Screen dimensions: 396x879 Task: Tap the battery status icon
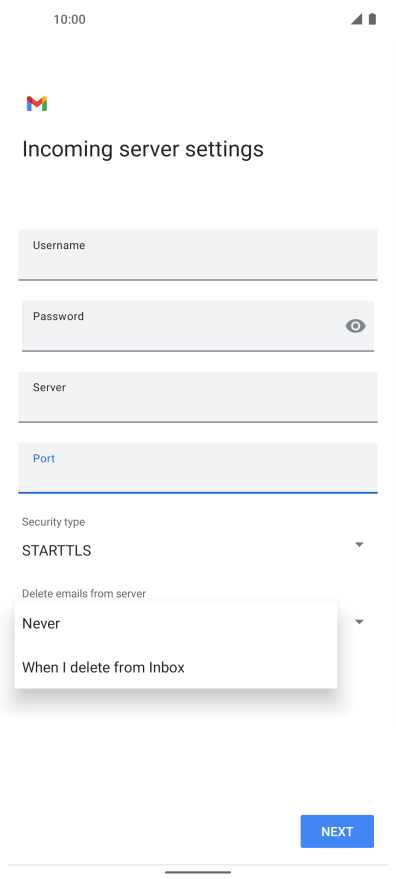point(372,19)
